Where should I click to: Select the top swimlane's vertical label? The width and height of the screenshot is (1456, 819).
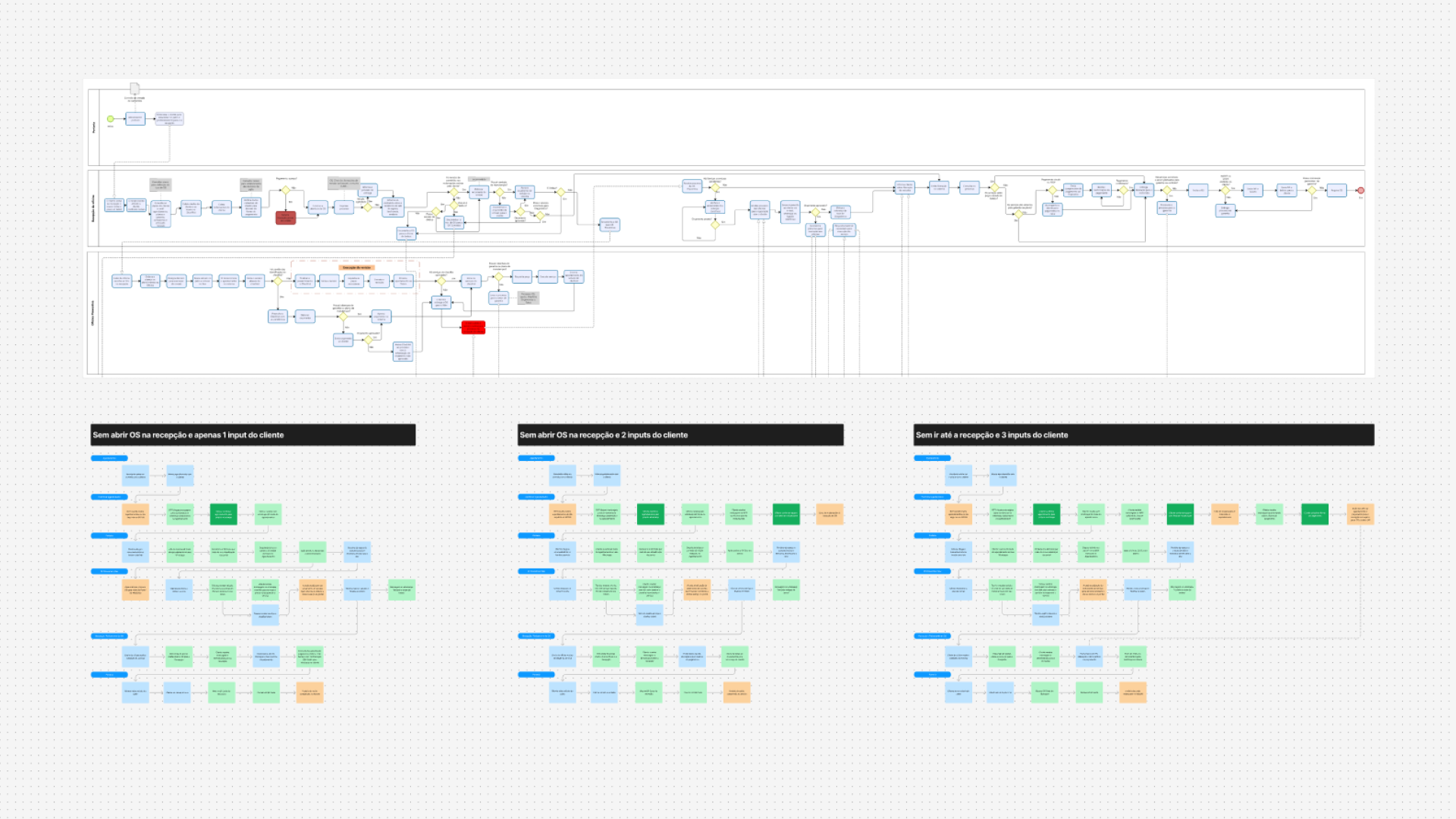(94, 127)
